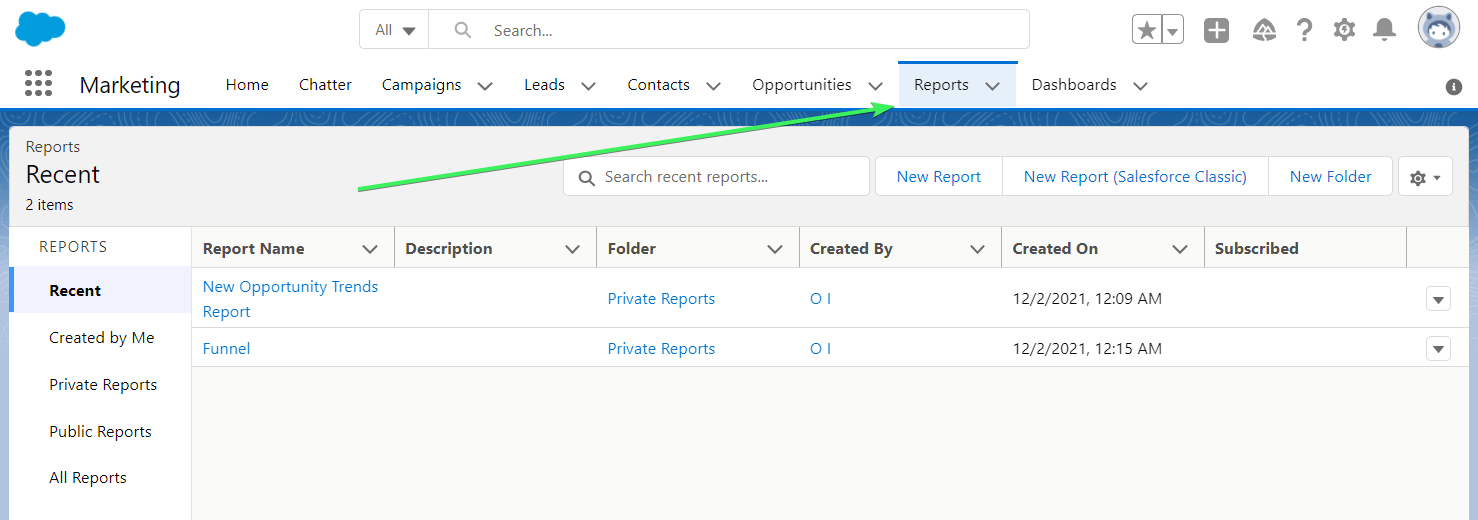Expand the Opportunities tab chevron
1478x520 pixels.
[x=876, y=86]
